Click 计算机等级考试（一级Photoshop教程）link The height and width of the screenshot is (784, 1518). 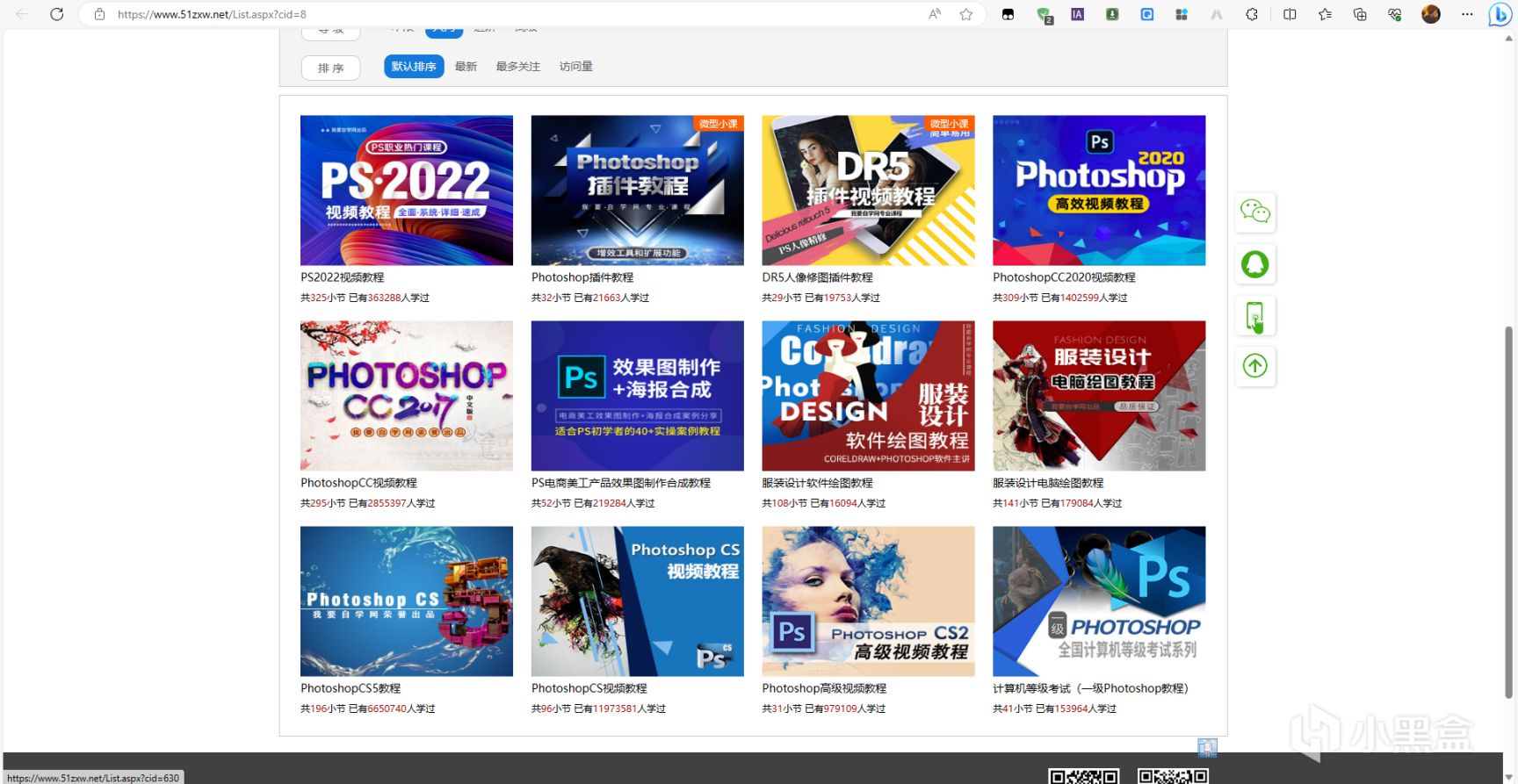[x=1090, y=688]
